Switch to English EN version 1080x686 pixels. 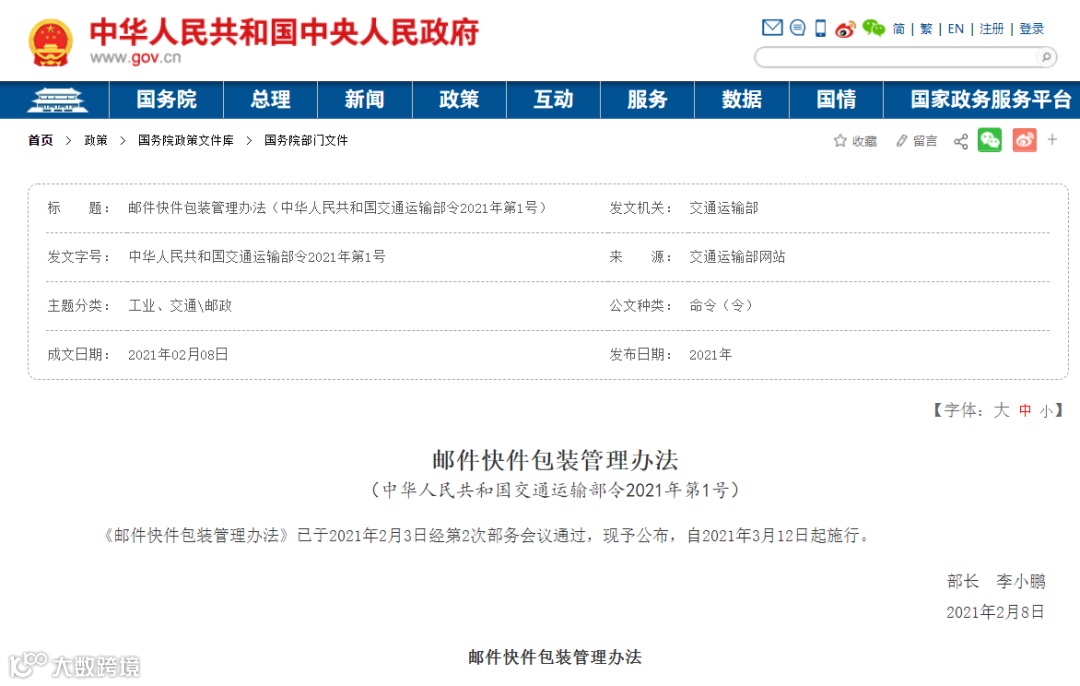(955, 29)
